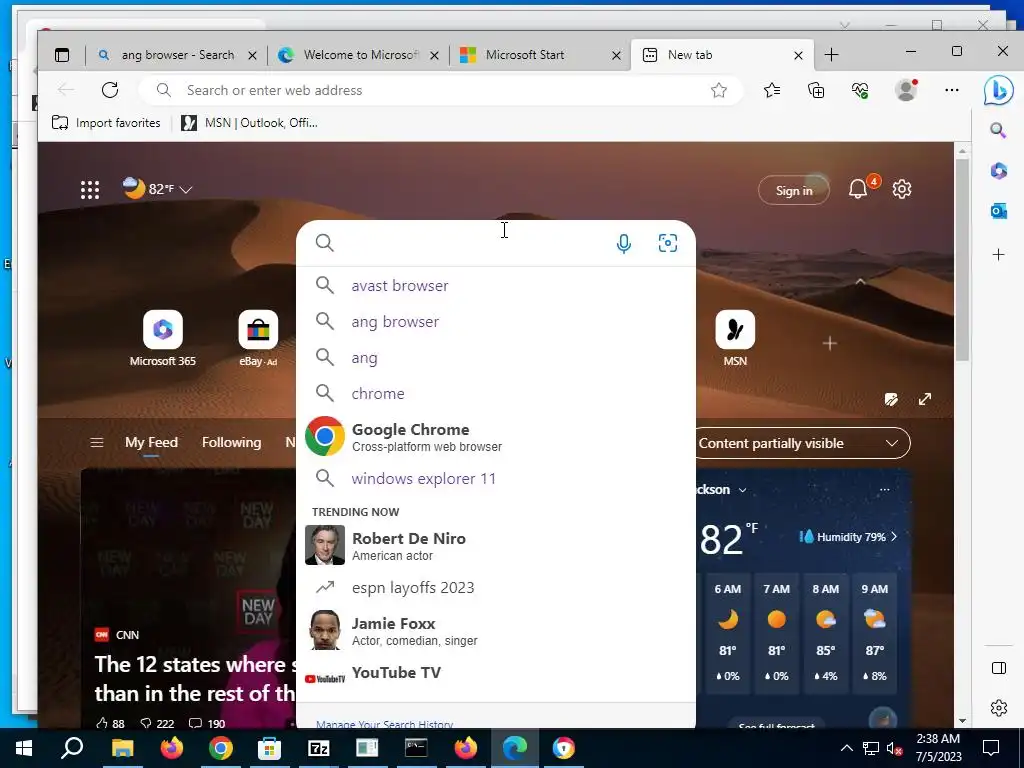The height and width of the screenshot is (768, 1024).
Task: Open Bing chat sidebar icon
Action: tap(999, 91)
